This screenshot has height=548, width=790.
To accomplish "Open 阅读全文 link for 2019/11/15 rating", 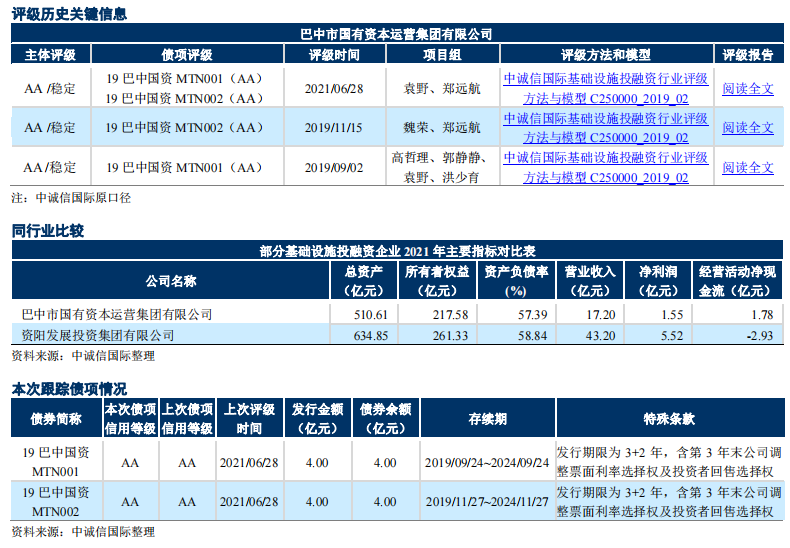I will click(748, 128).
